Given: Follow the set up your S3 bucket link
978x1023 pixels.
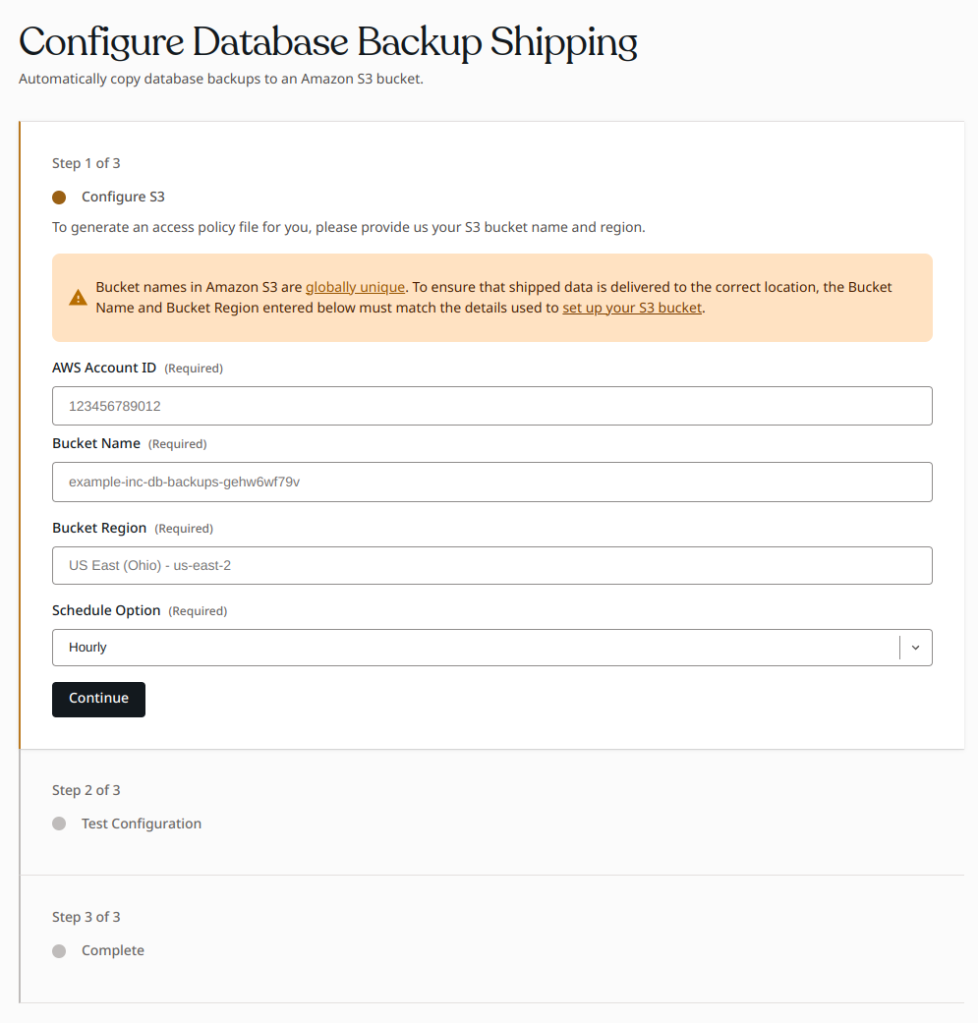Looking at the screenshot, I should (x=632, y=307).
